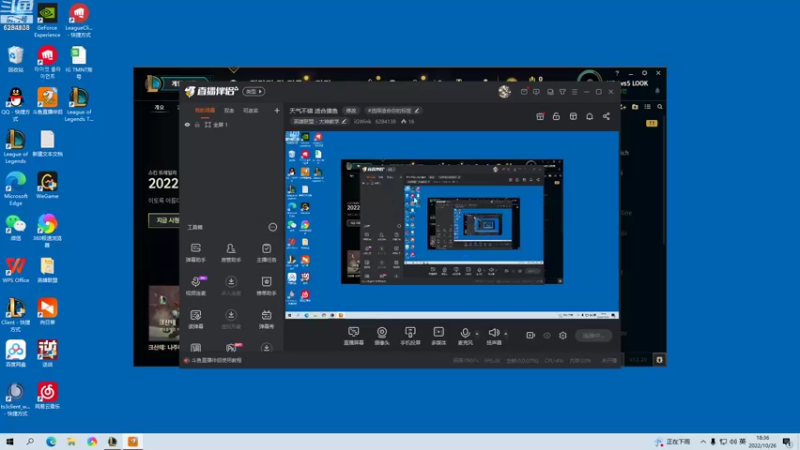Toggle visibility of 全屏1 scene source
The width and height of the screenshot is (800, 450).
(x=187, y=124)
